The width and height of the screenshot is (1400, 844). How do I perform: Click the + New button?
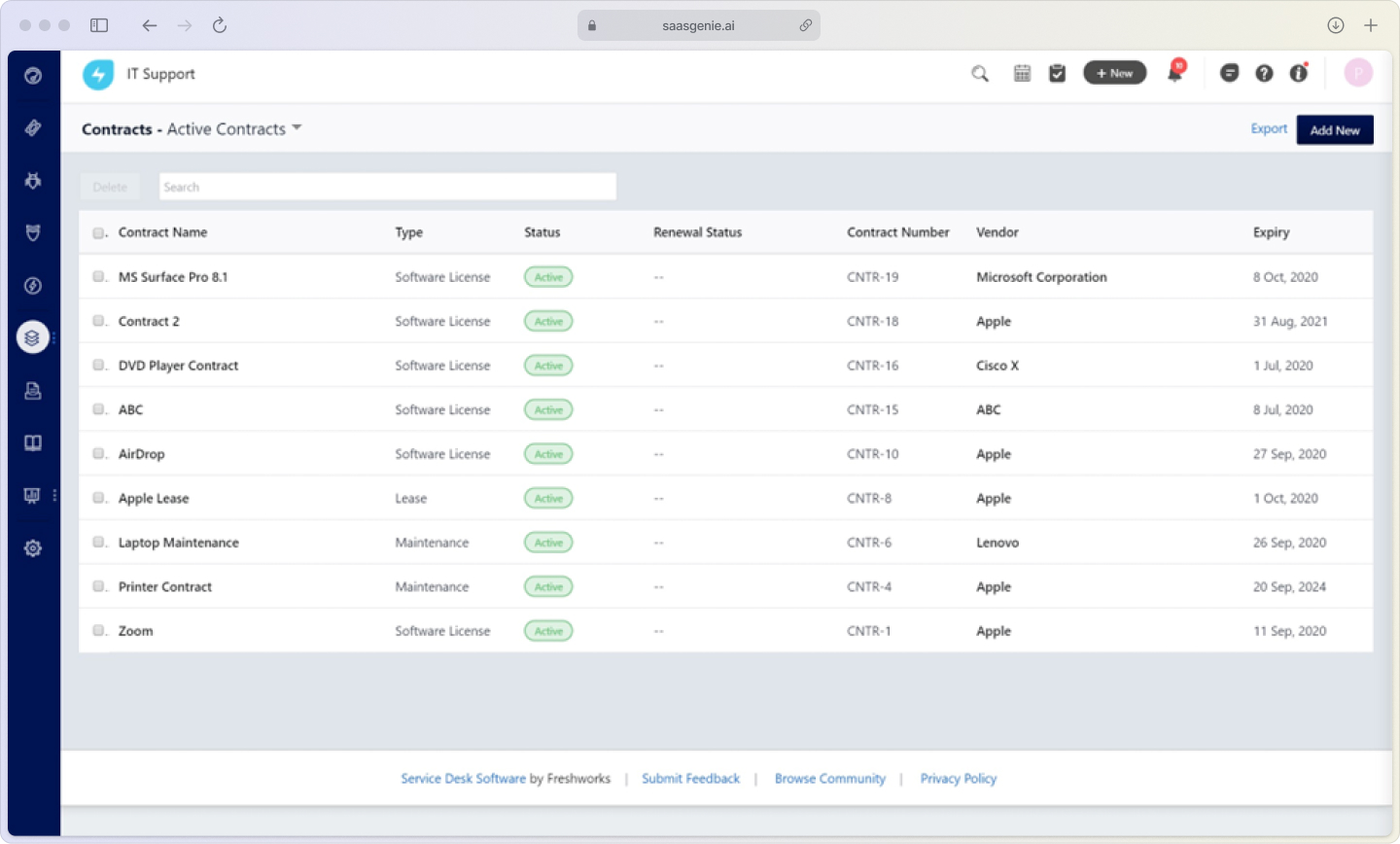[x=1115, y=73]
